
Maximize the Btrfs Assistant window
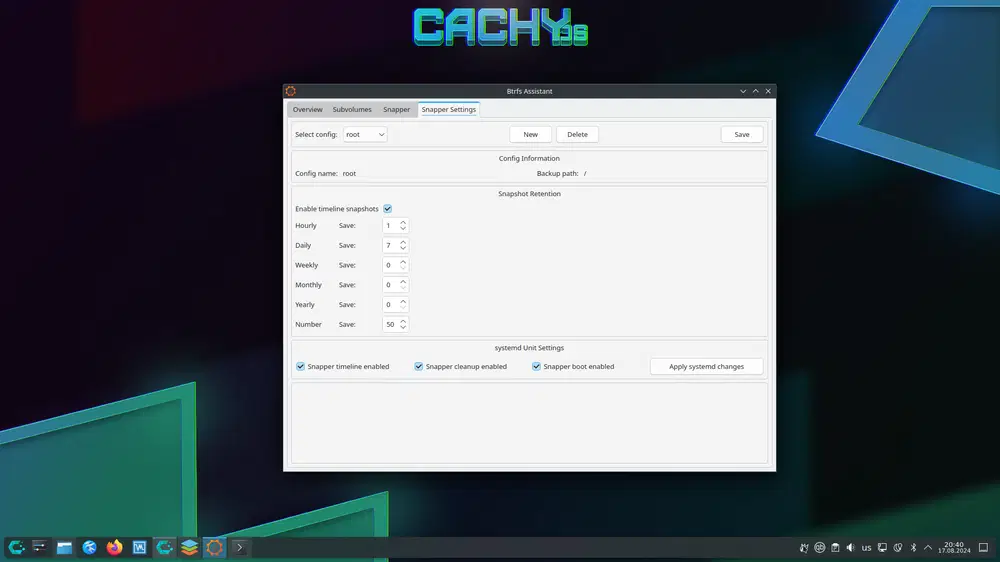756,91
